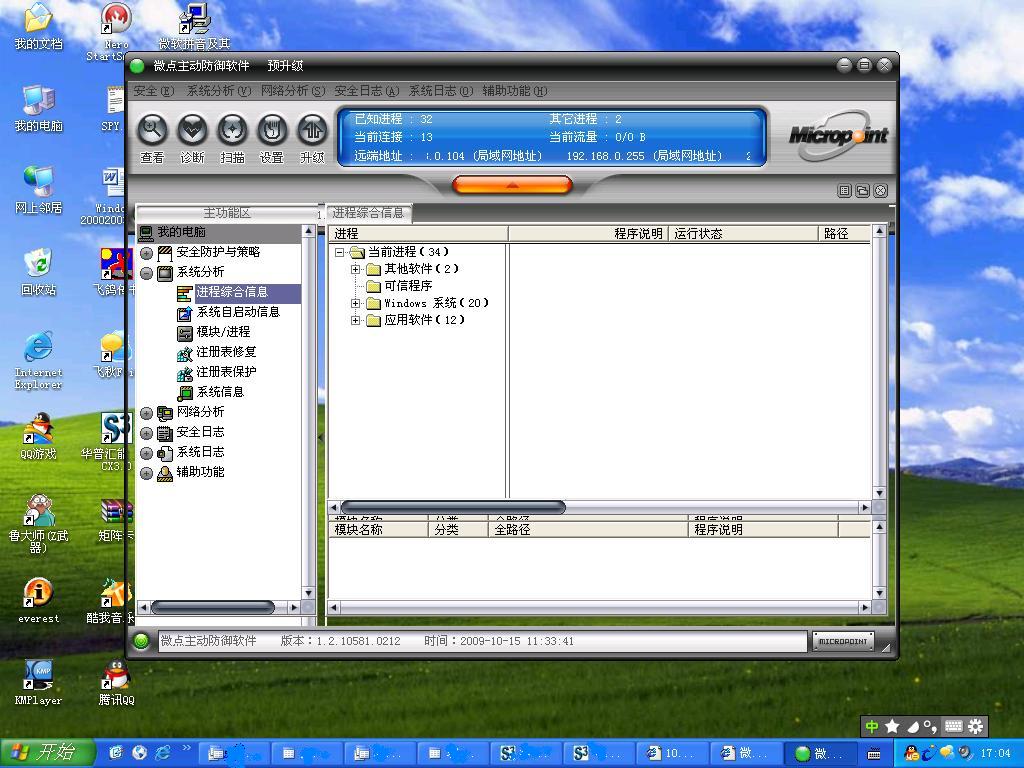Click the 查看 magnifier toolbar icon
The width and height of the screenshot is (1024, 768).
tap(152, 131)
